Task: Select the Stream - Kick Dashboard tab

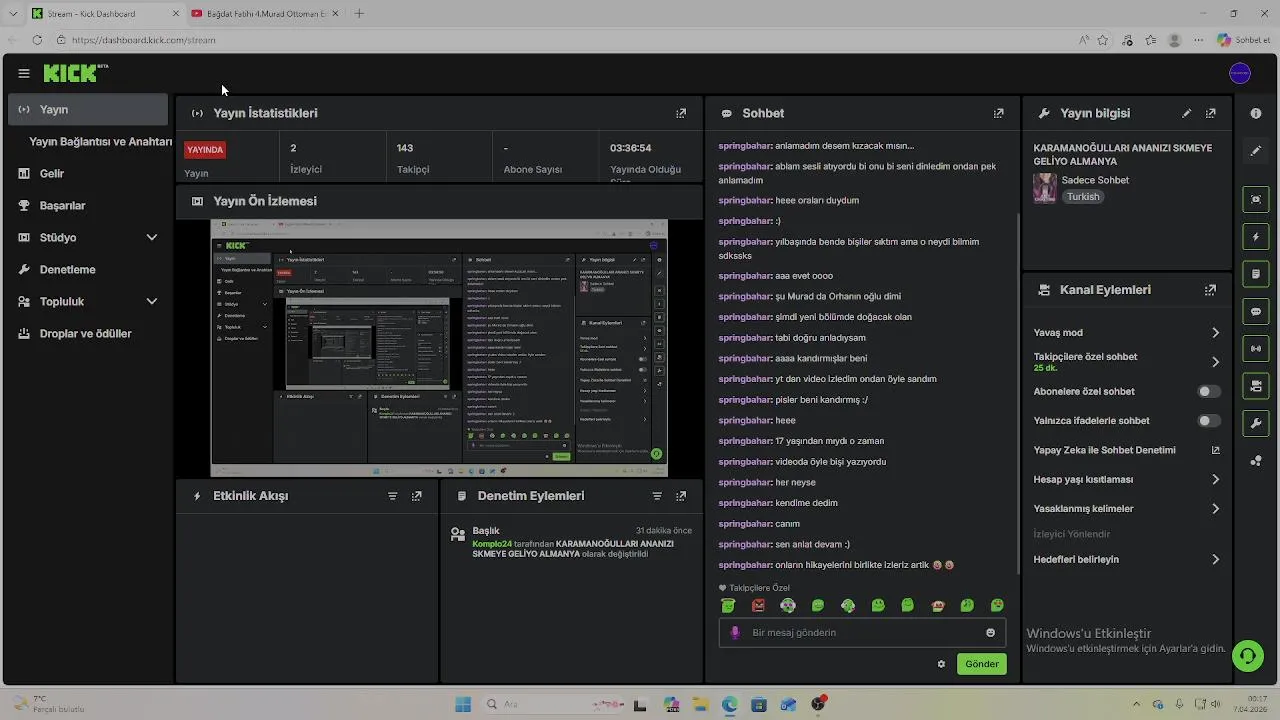Action: click(105, 14)
